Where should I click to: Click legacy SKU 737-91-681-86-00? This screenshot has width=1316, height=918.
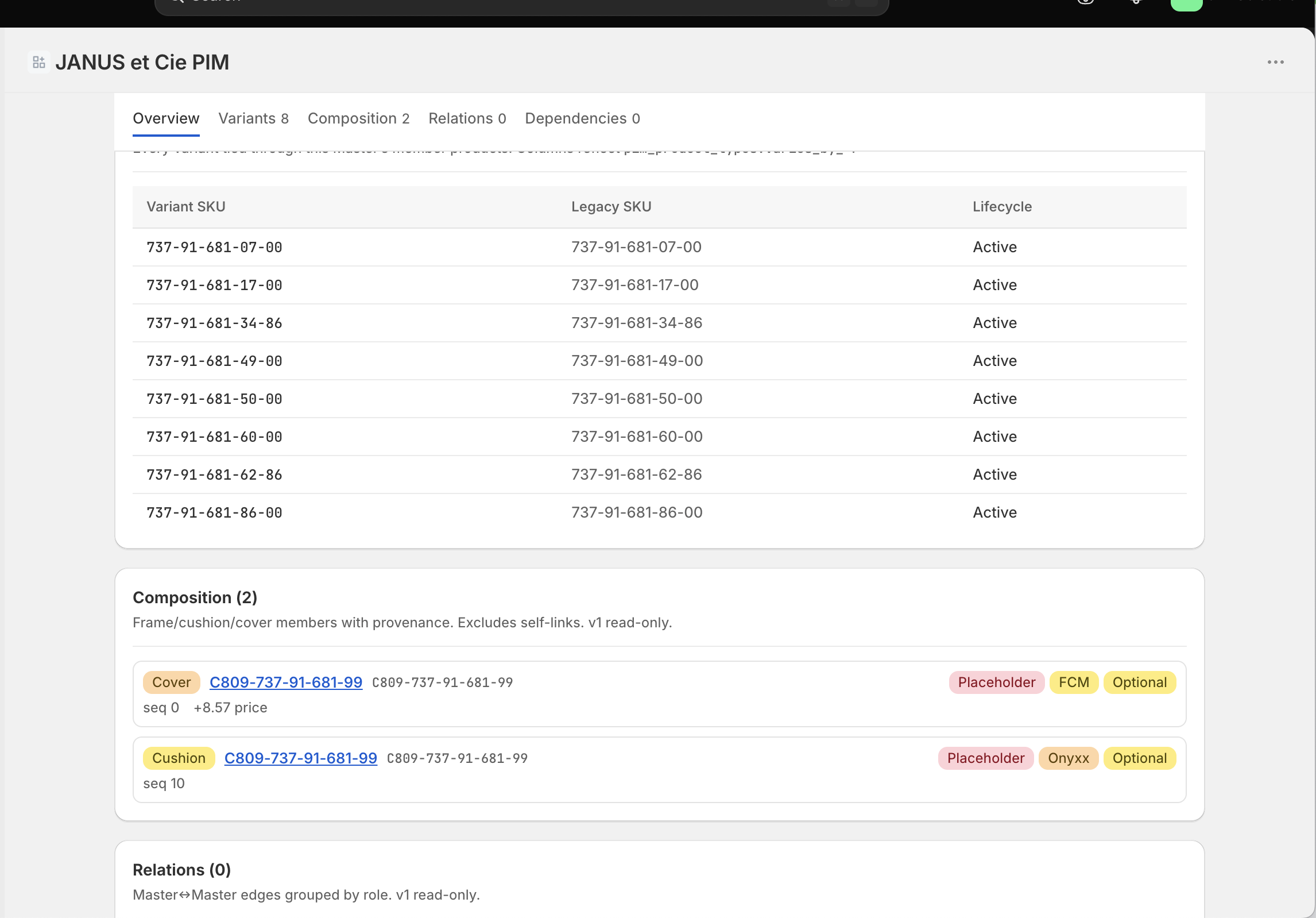point(637,512)
